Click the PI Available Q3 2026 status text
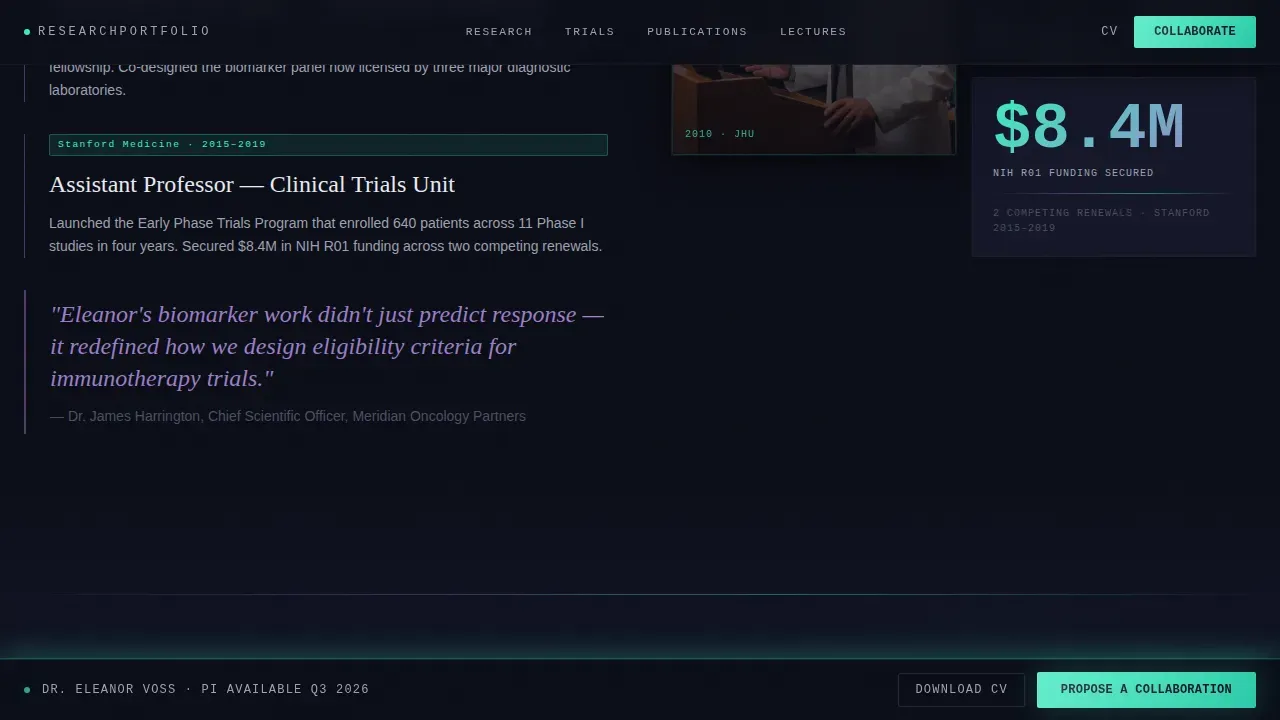The height and width of the screenshot is (720, 1280). click(285, 689)
